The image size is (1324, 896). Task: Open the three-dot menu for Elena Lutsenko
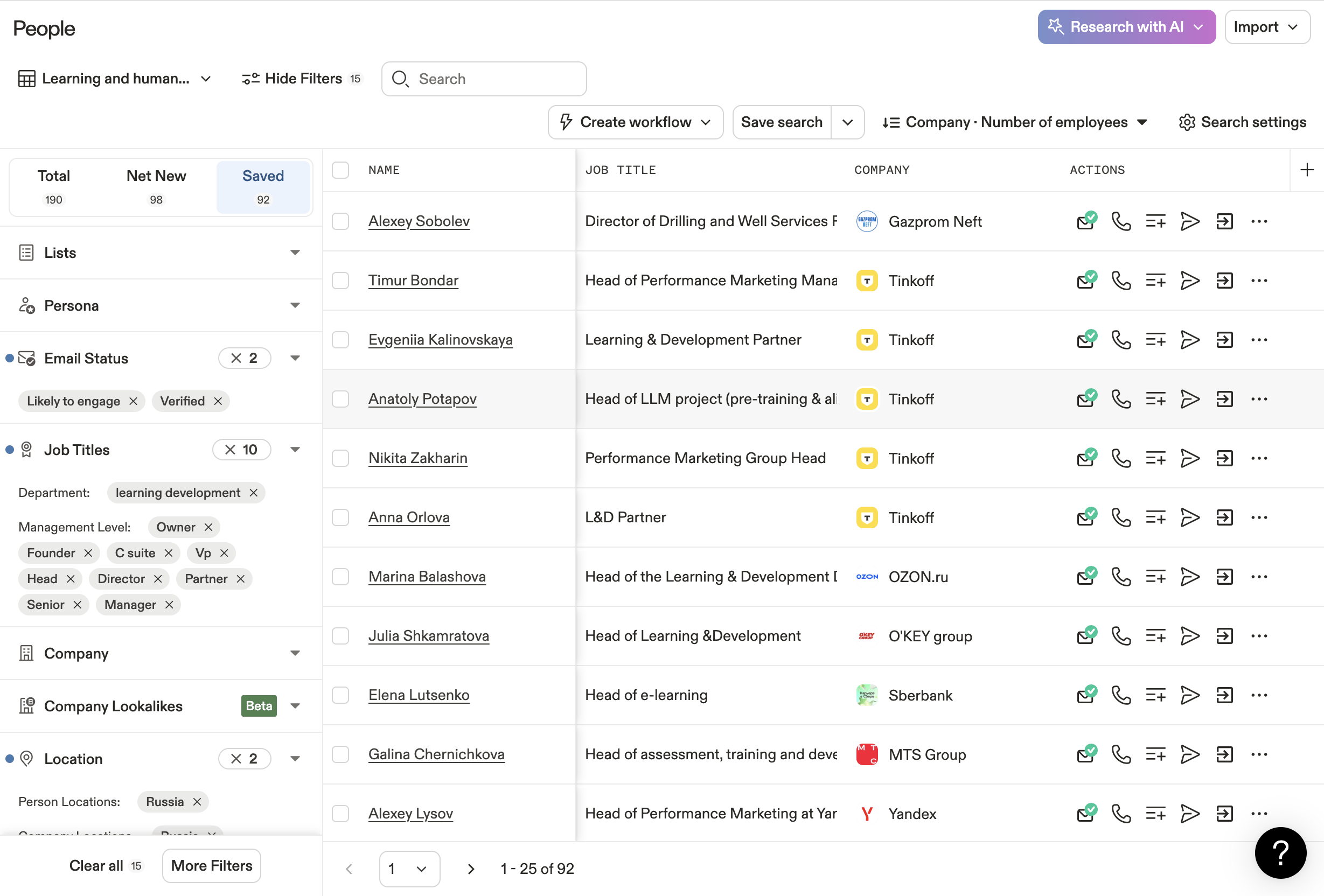coord(1258,695)
